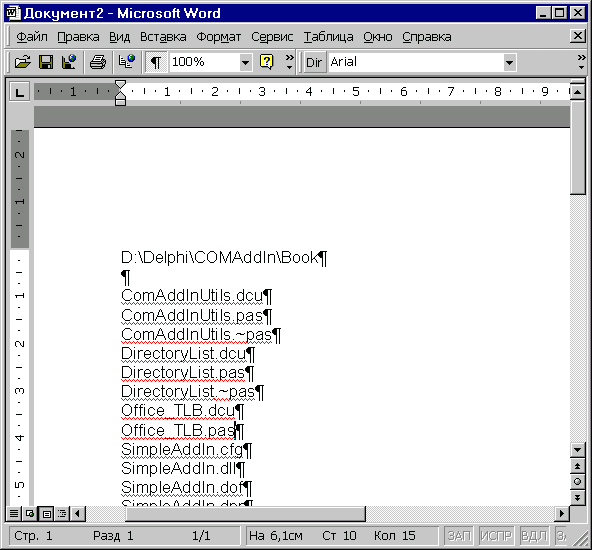The height and width of the screenshot is (550, 592).
Task: Click the Next Page double-arrow button
Action: (x=578, y=498)
